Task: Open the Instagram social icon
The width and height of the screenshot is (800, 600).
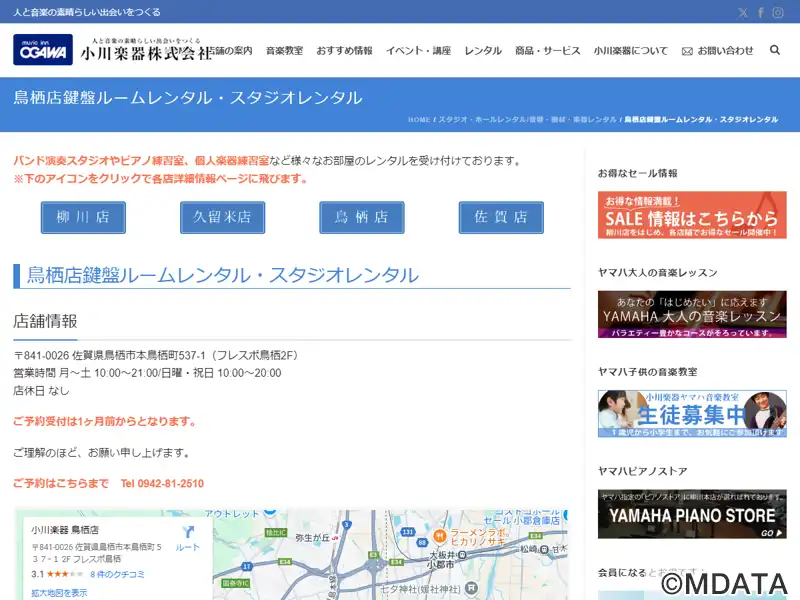Action: coord(778,13)
